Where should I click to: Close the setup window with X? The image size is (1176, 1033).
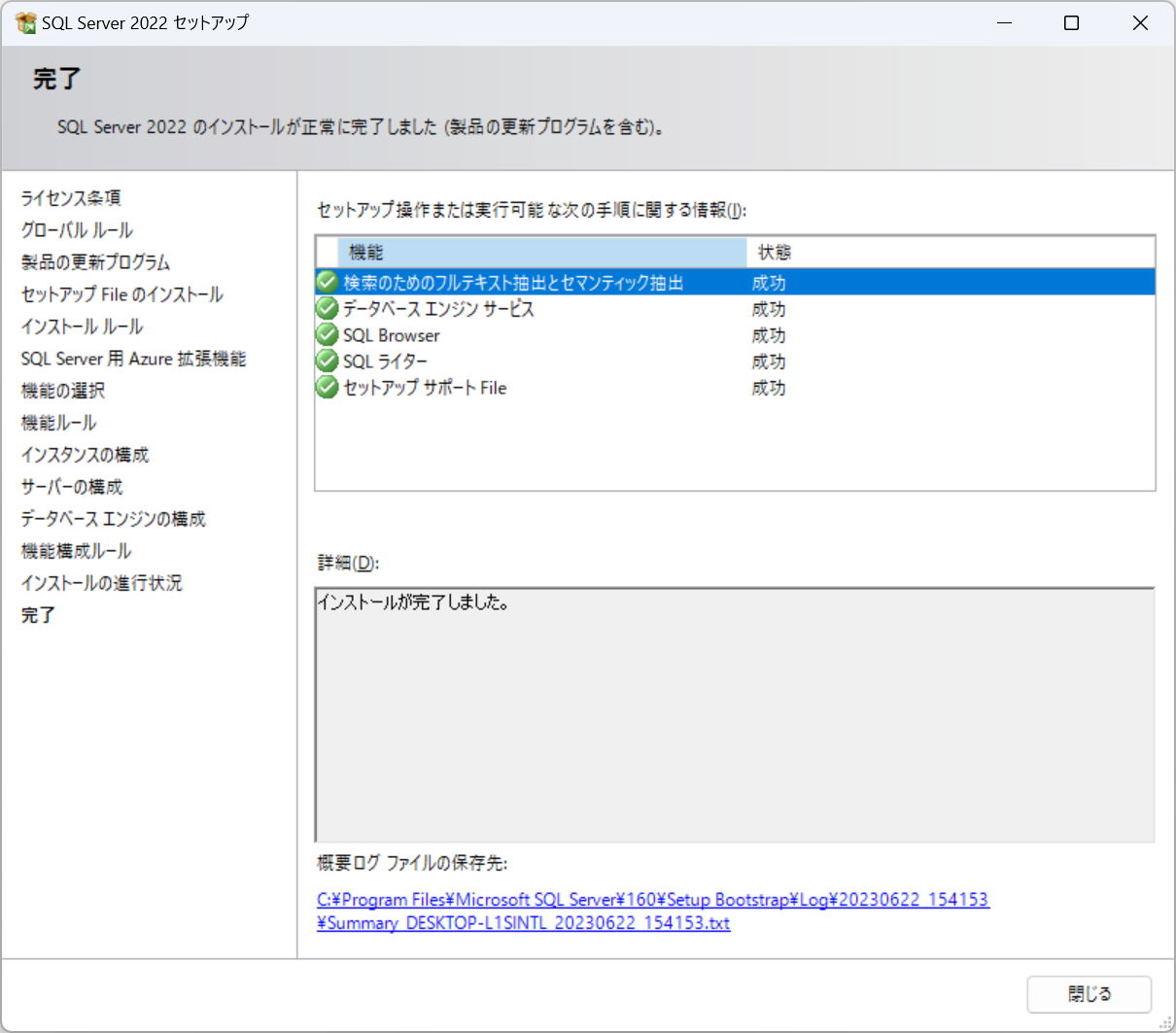coord(1140,22)
